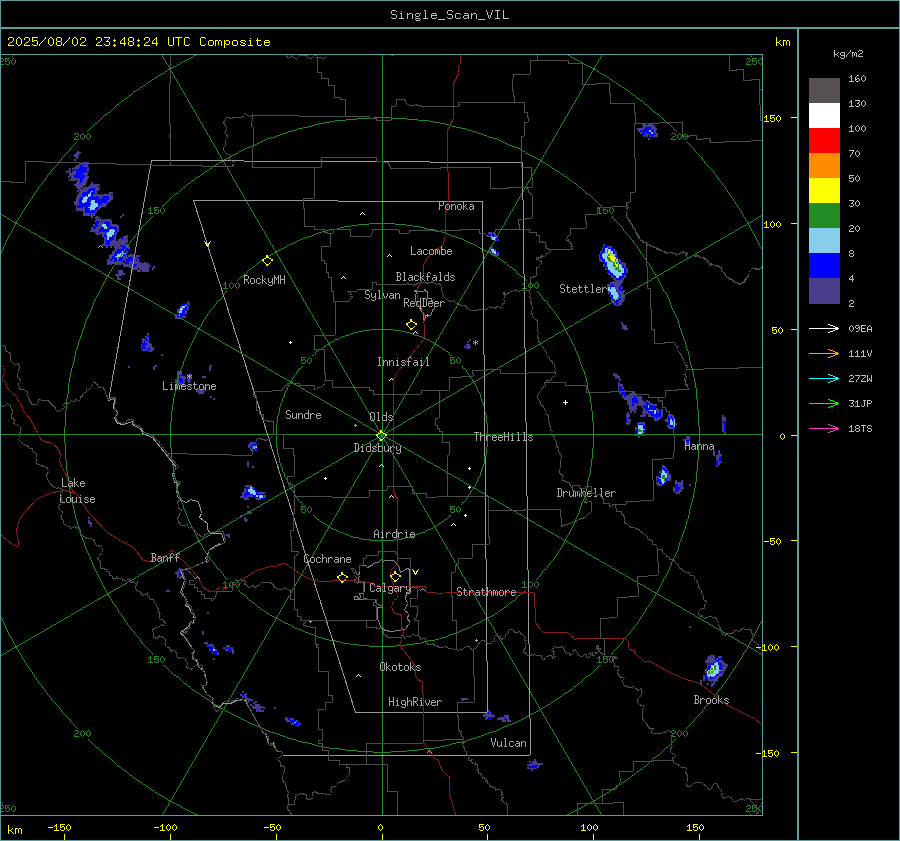The image size is (900, 841).
Task: Click the Vulcan town label
Action: click(x=509, y=743)
